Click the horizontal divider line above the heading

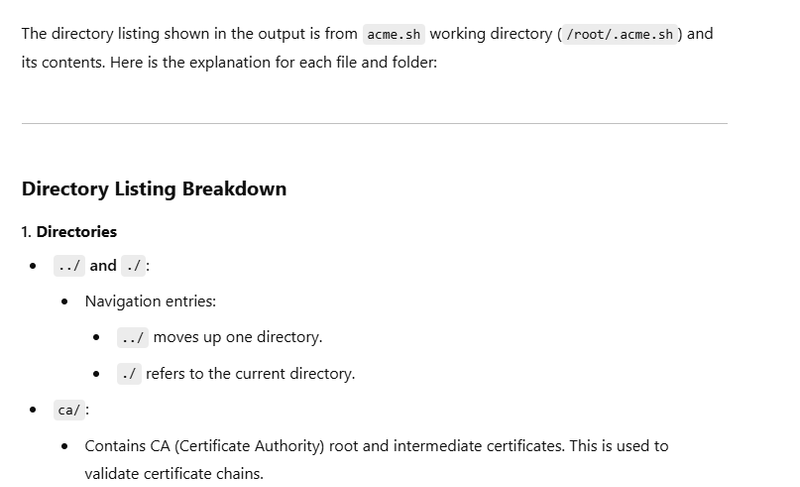tap(374, 124)
